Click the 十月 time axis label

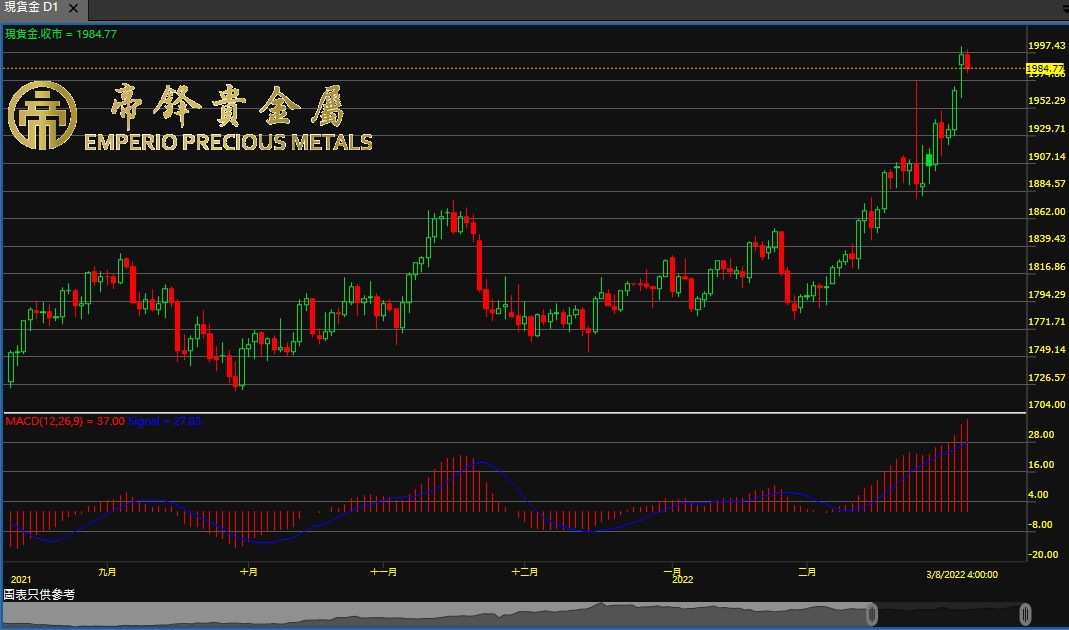click(x=249, y=572)
